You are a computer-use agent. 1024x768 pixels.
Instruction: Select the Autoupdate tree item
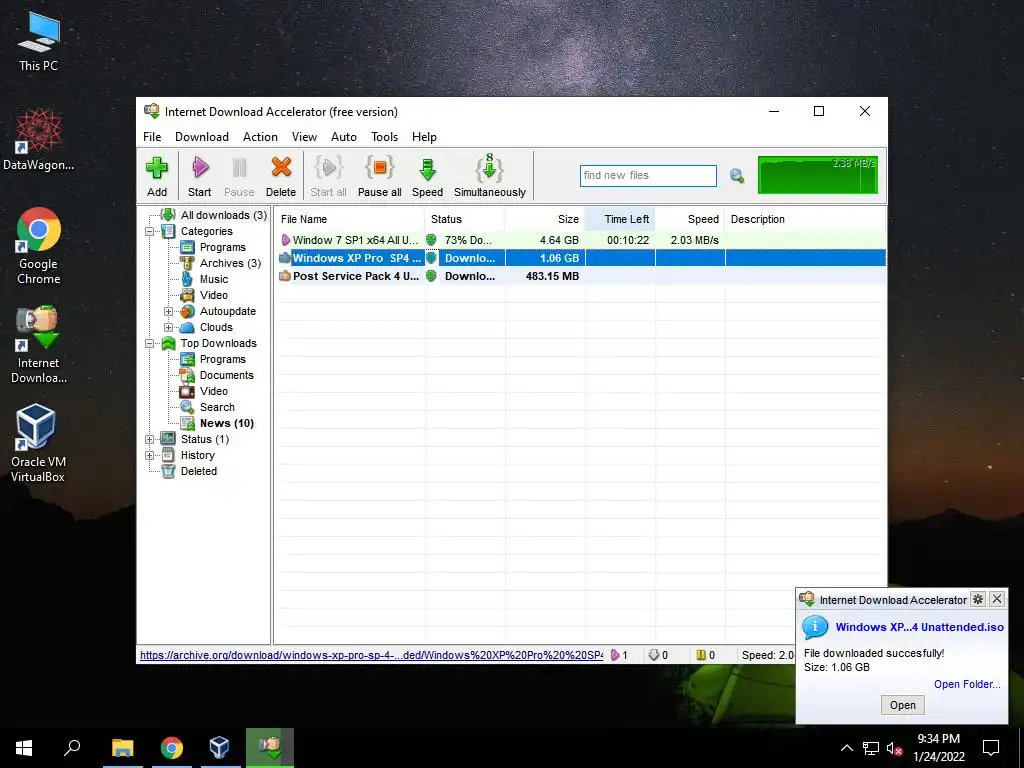coord(227,312)
